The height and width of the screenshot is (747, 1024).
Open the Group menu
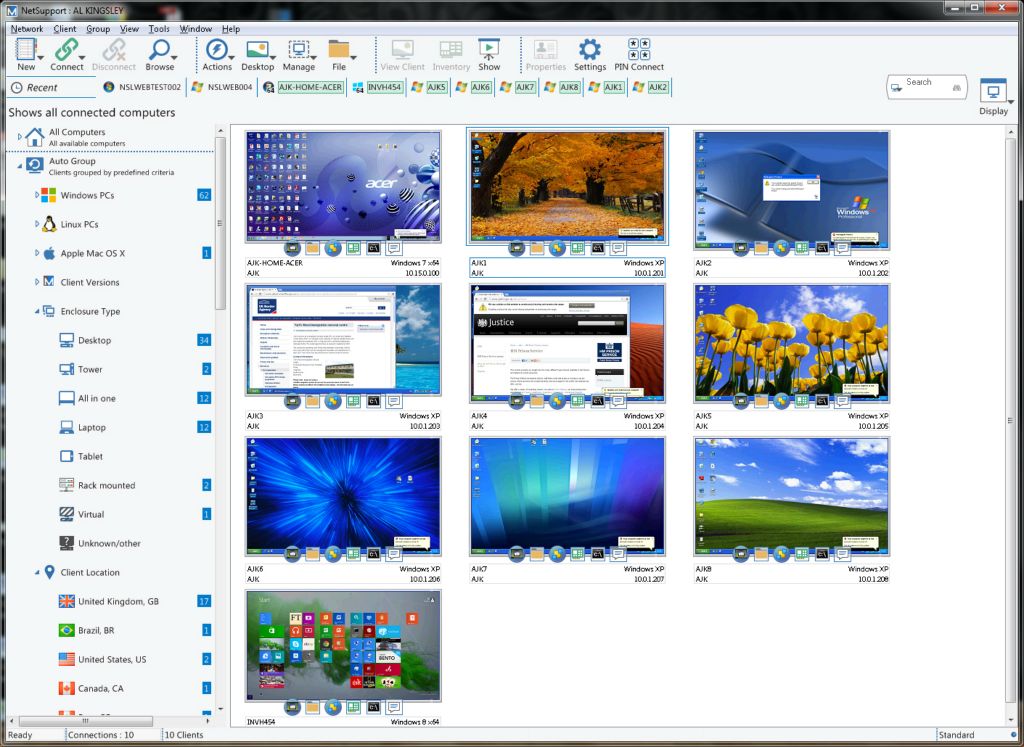coord(98,29)
